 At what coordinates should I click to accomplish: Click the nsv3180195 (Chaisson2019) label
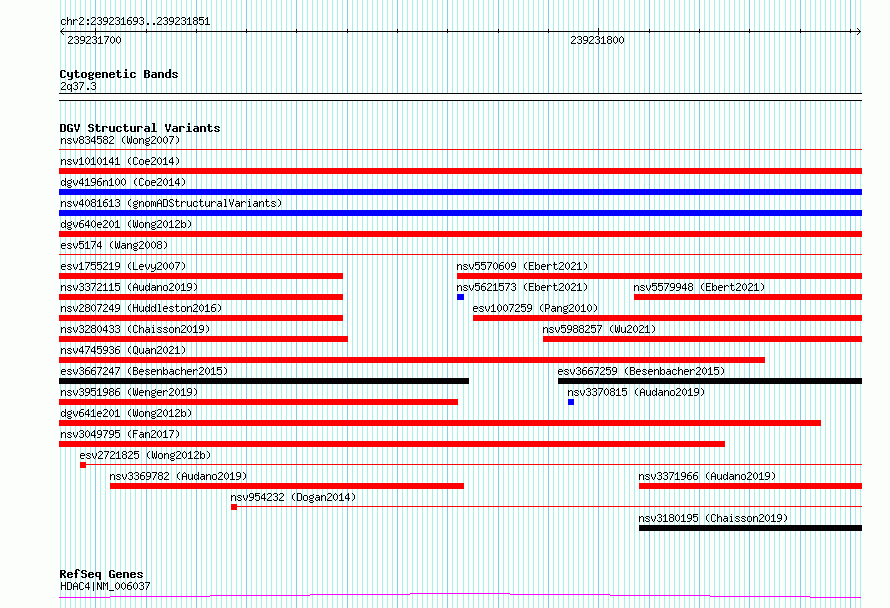pyautogui.click(x=713, y=518)
